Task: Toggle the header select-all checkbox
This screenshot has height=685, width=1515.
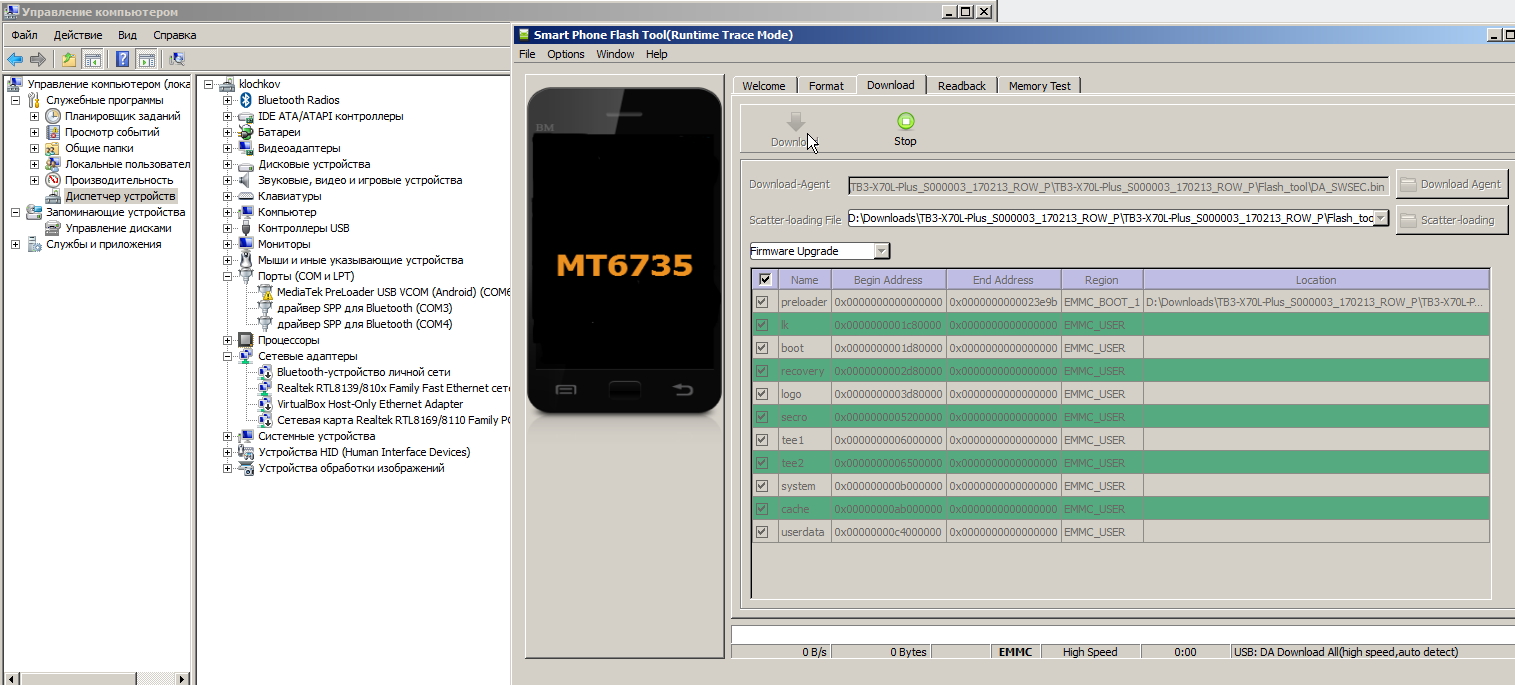Action: coord(765,280)
